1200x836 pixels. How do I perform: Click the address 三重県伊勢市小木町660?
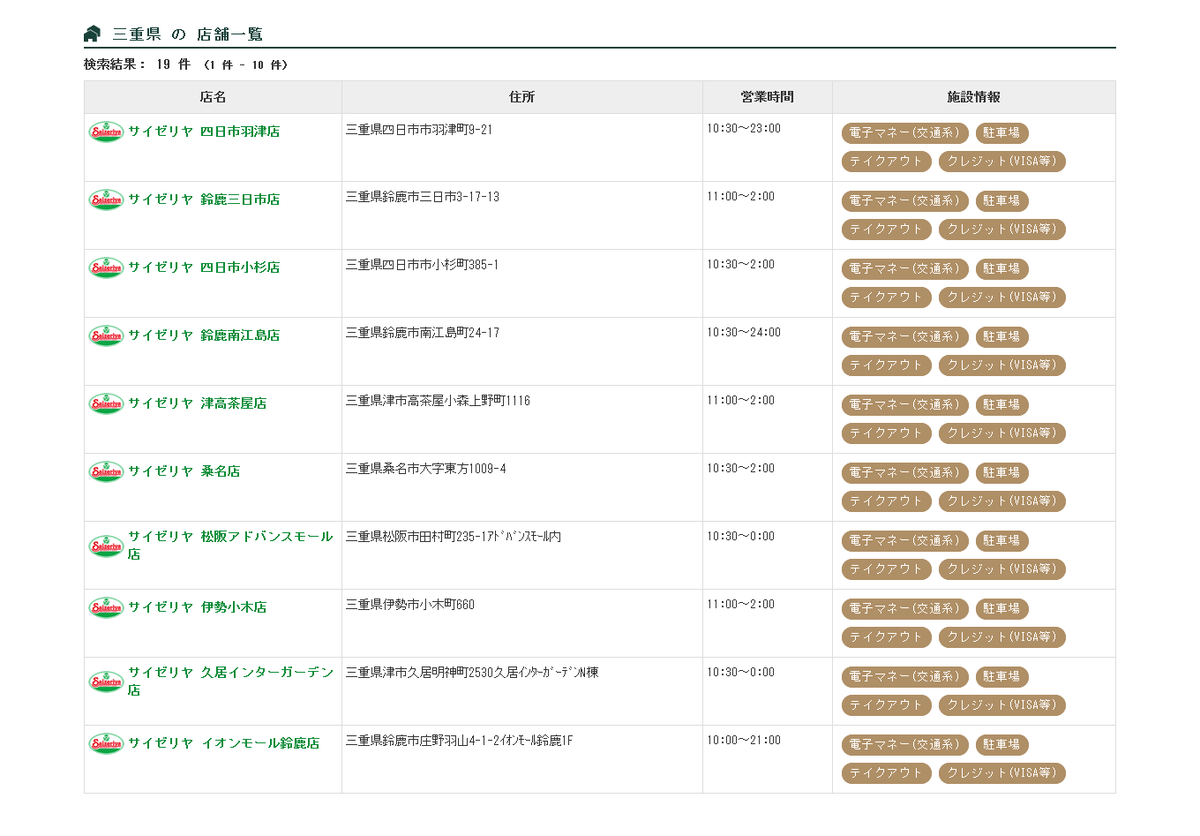[x=410, y=605]
